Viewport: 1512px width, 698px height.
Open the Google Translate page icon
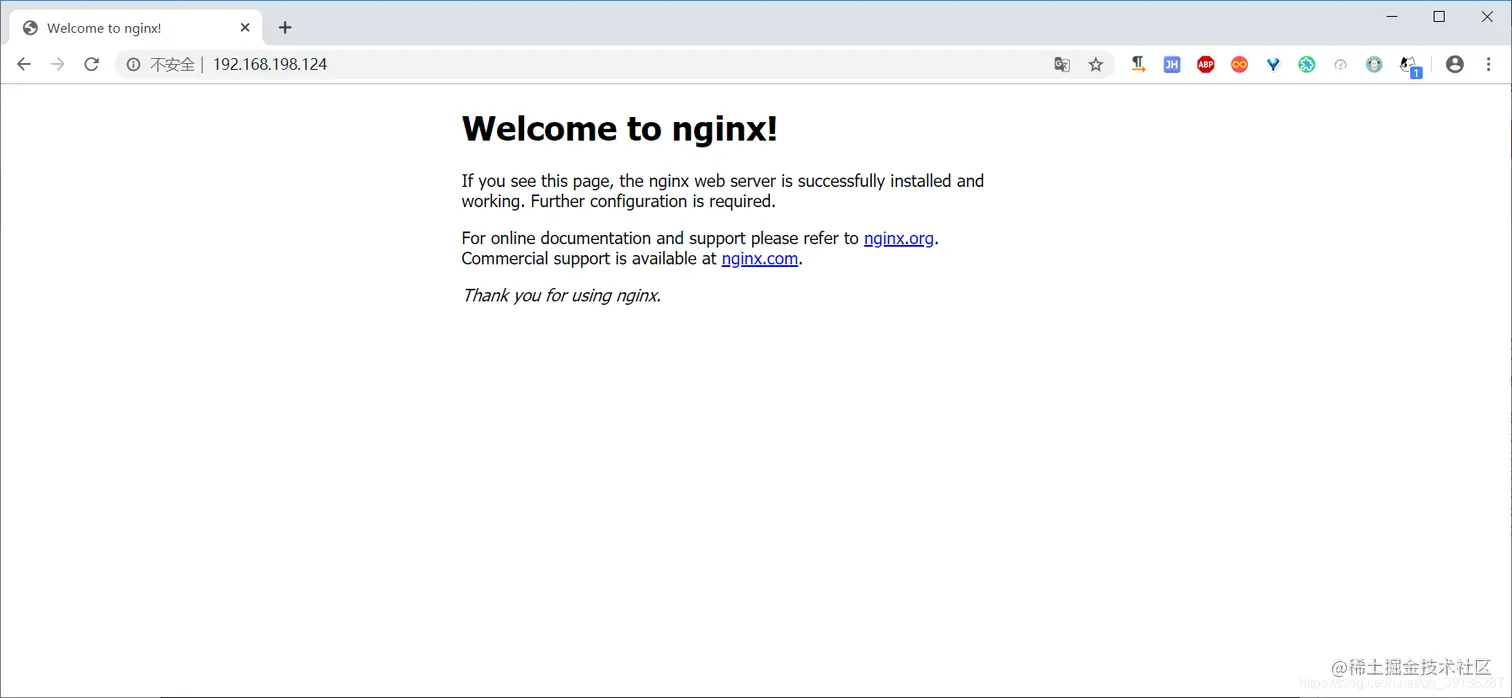1062,64
